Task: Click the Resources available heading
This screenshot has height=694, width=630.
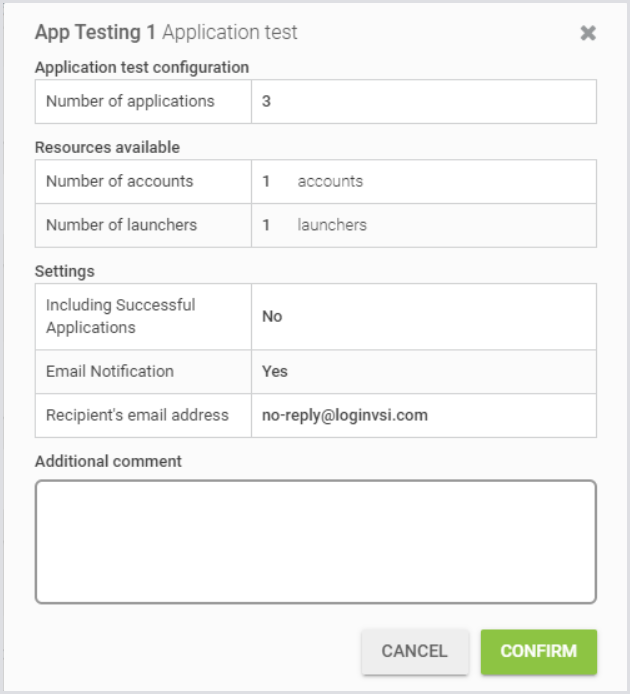Action: click(x=107, y=147)
